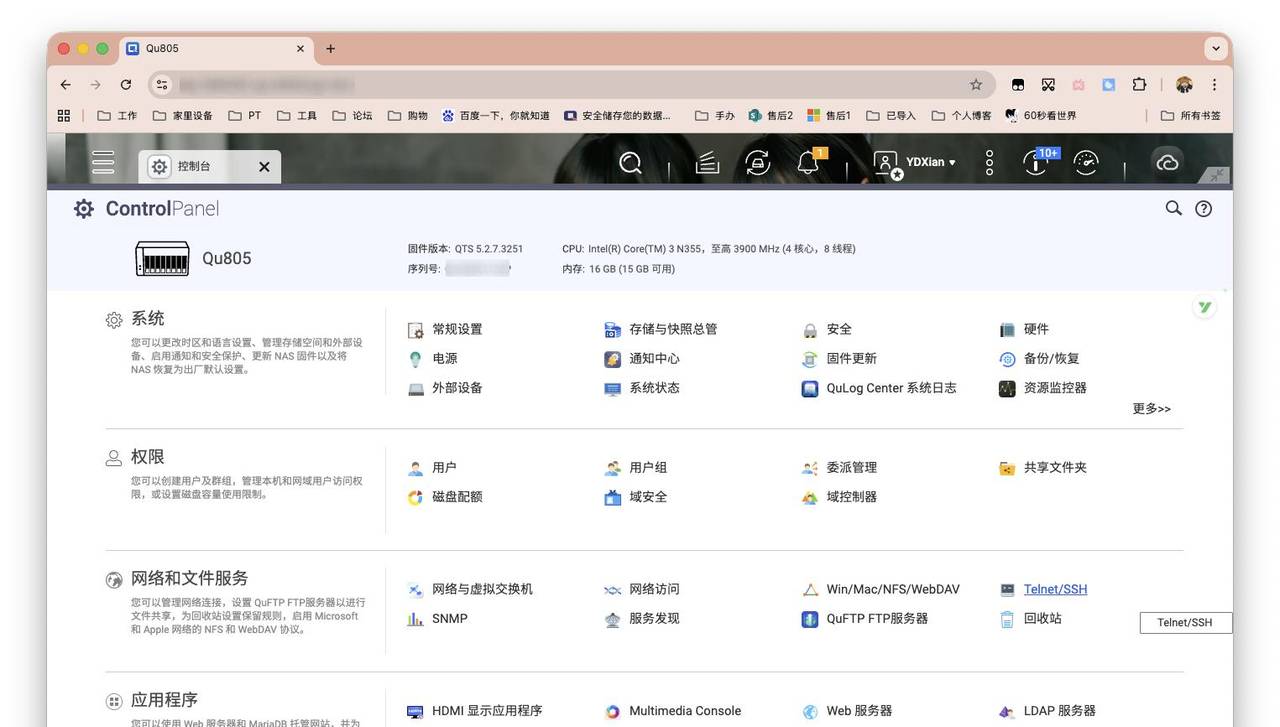The width and height of the screenshot is (1280, 727).
Task: Expand 更多 to show more system settings
Action: [x=1151, y=408]
